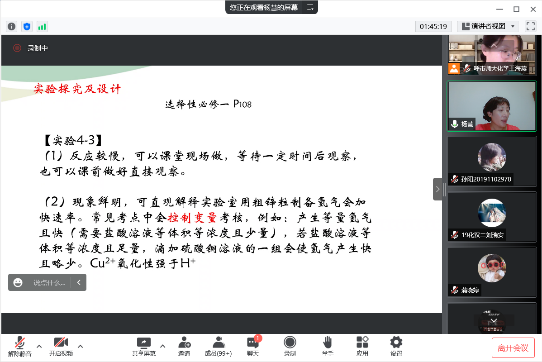542x362 pixels.
Task: Open the chat panel with notification badge
Action: click(253, 346)
